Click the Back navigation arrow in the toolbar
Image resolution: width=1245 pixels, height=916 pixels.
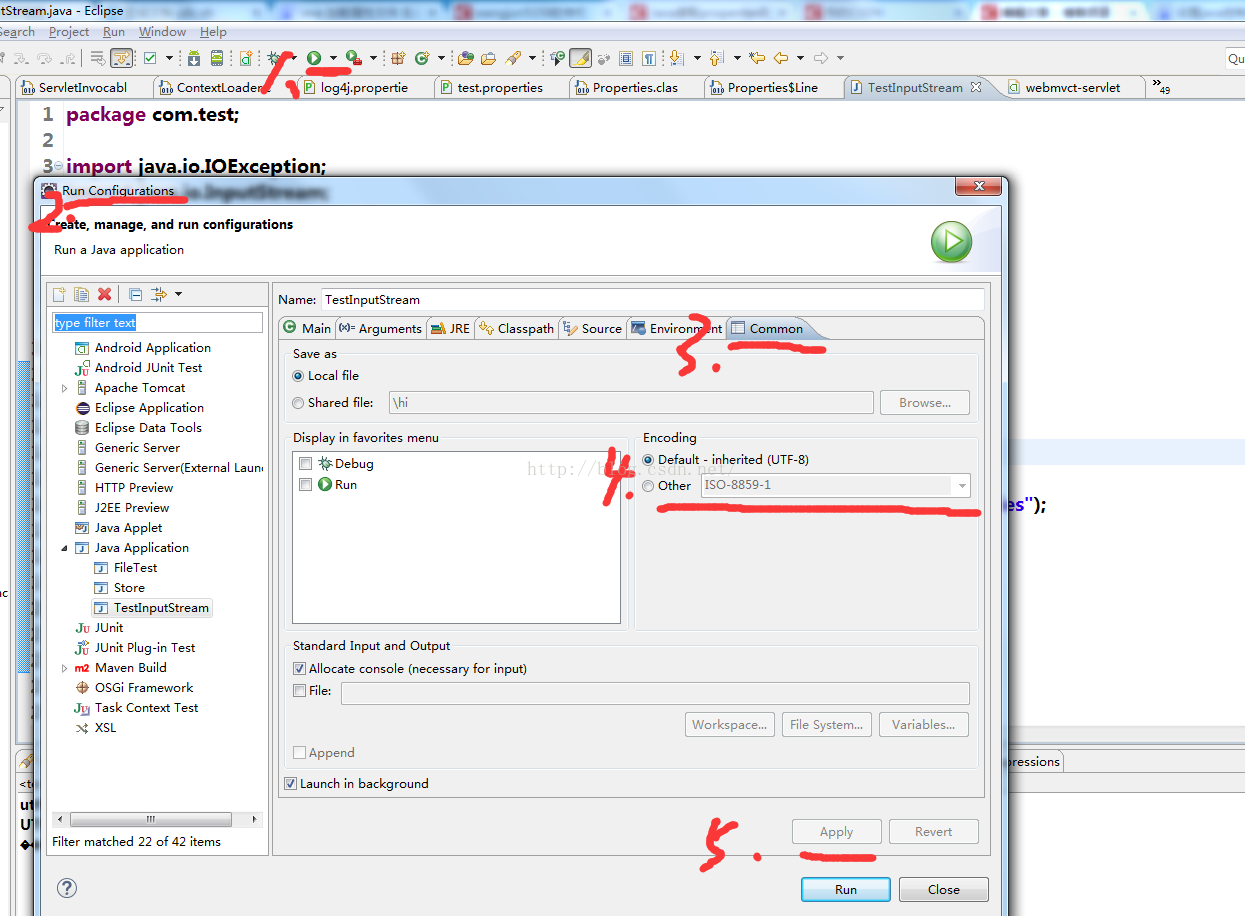[x=781, y=58]
